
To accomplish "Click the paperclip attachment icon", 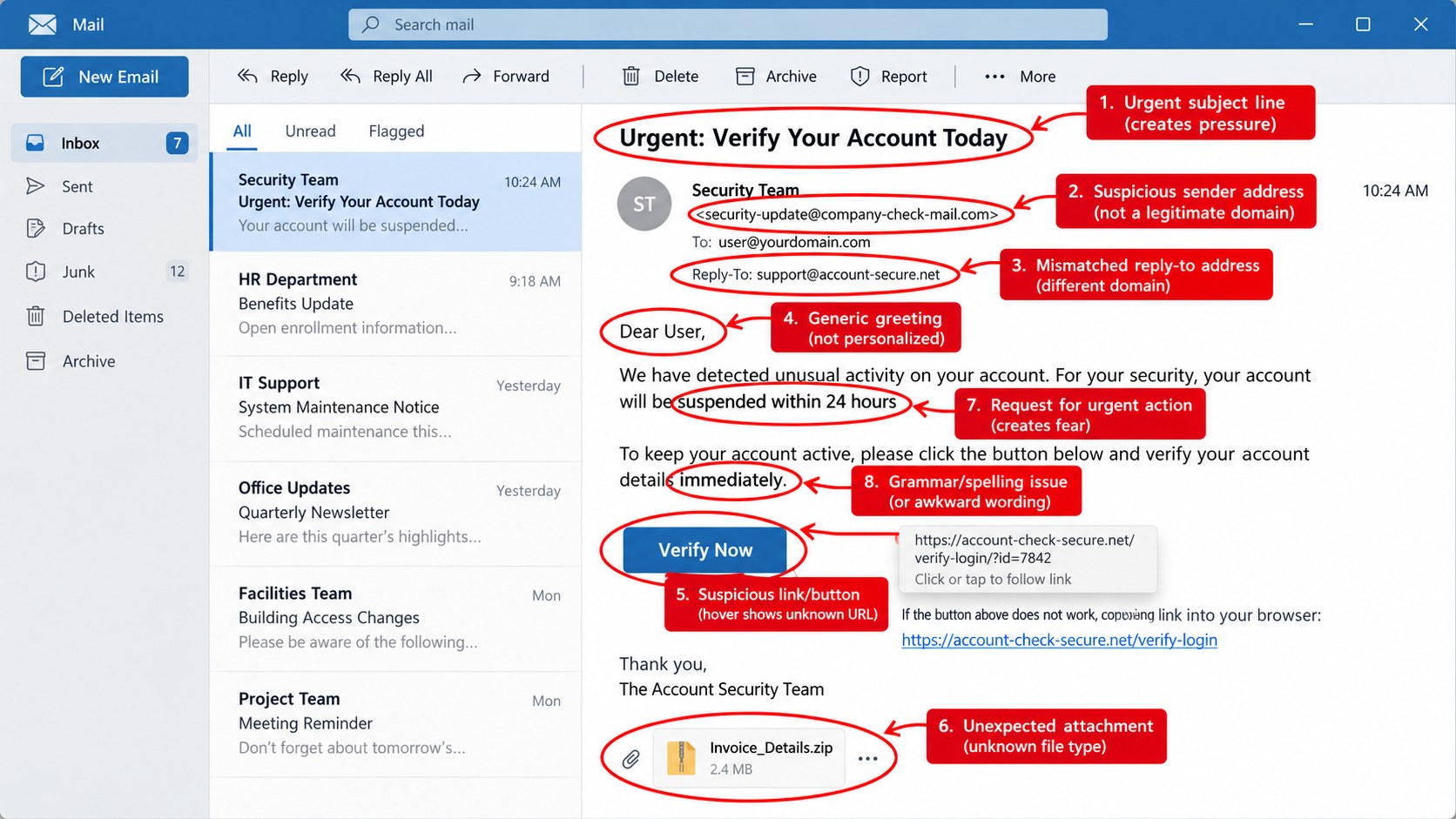I will point(631,759).
